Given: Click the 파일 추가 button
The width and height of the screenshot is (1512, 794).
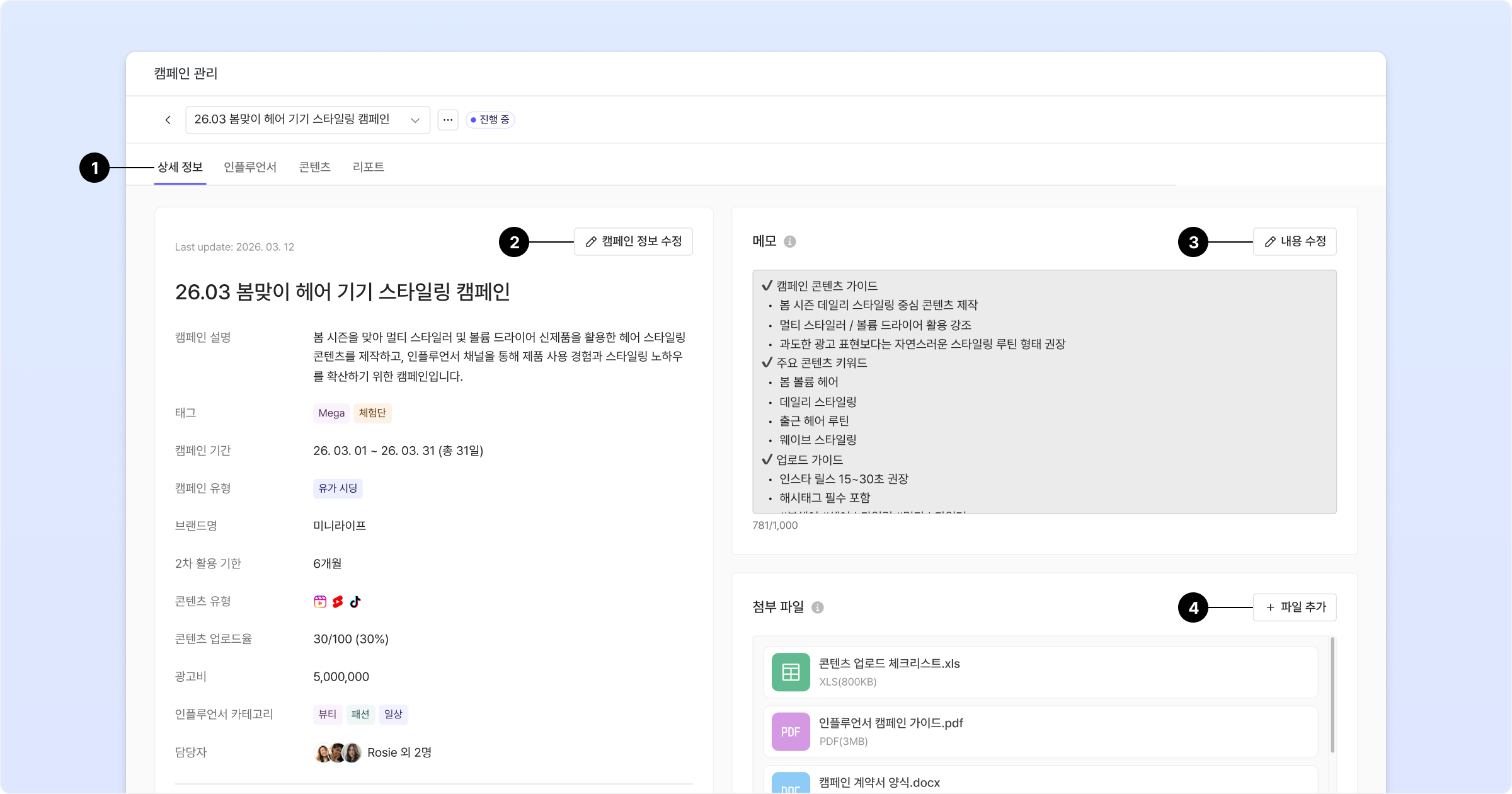Looking at the screenshot, I should [1295, 607].
